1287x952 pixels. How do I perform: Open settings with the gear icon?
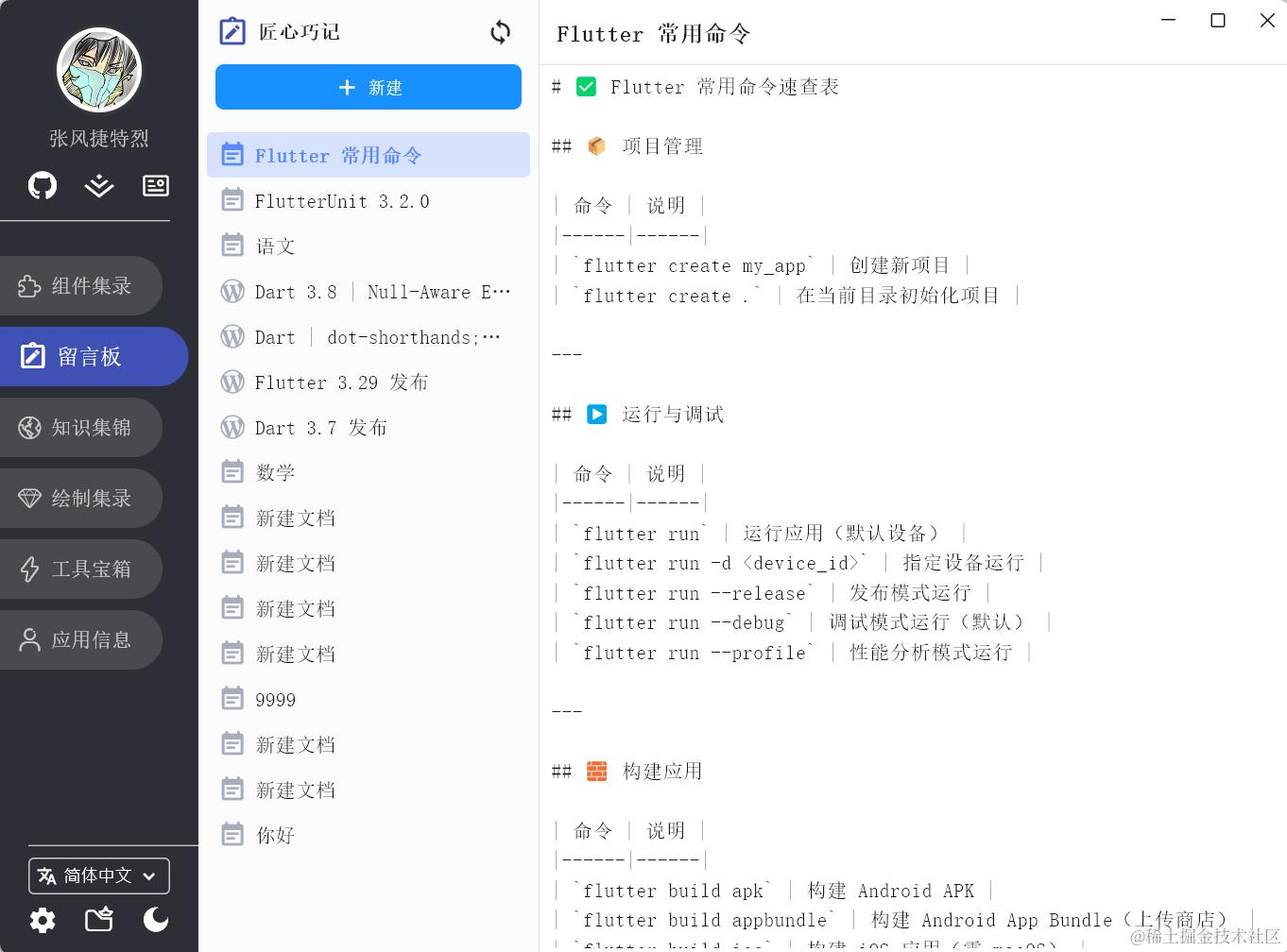[43, 919]
